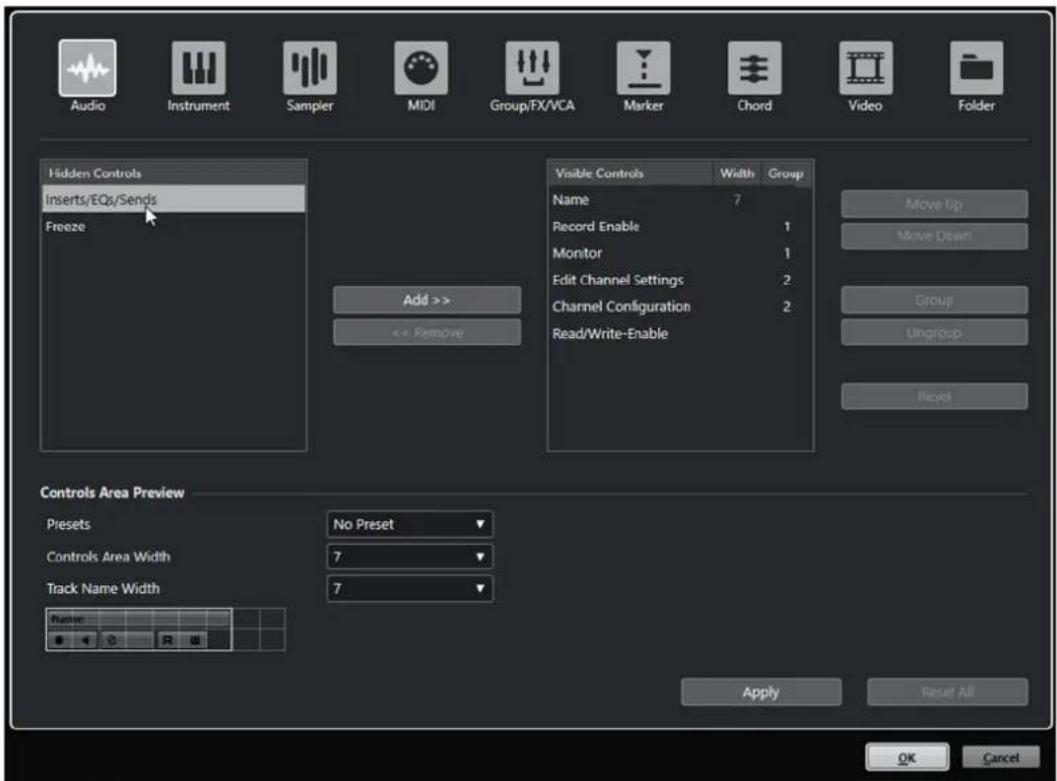Select the Chord track type icon

click(x=754, y=67)
